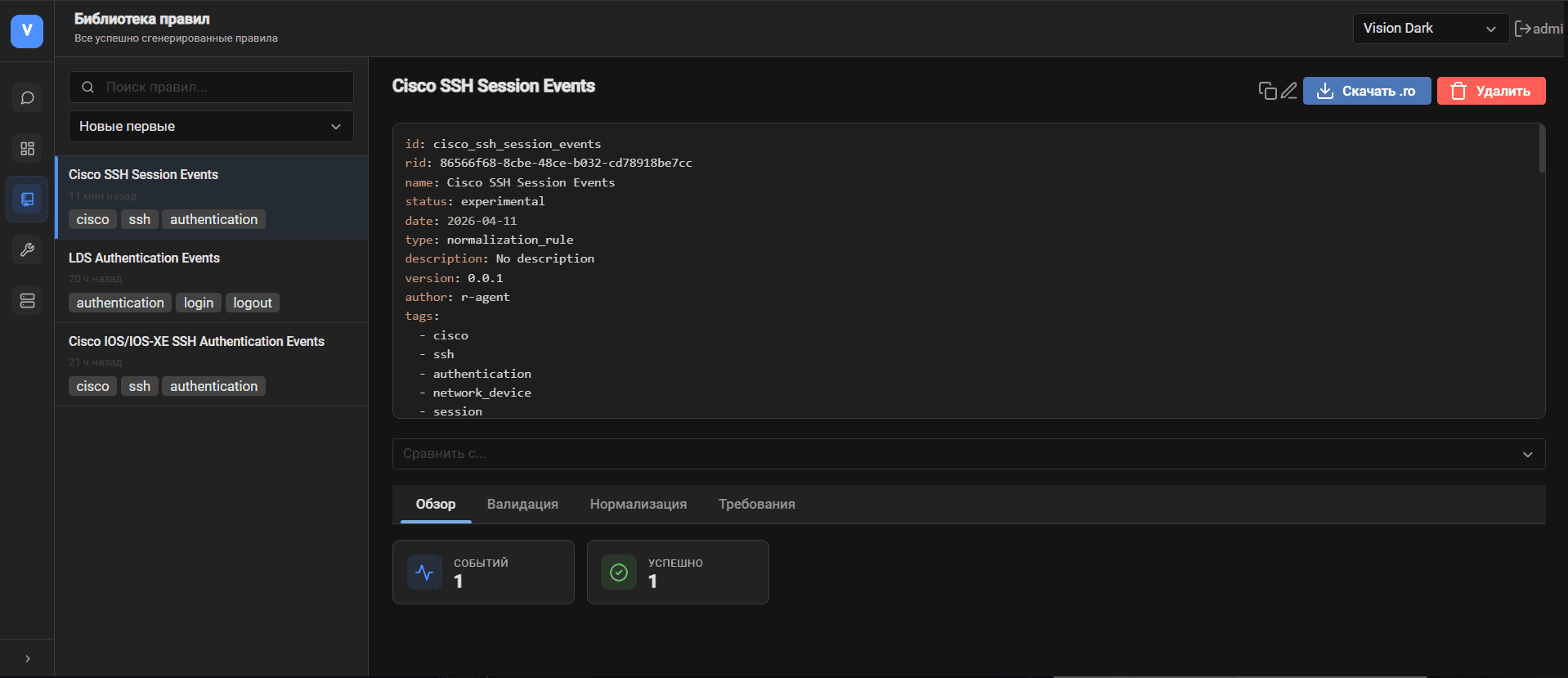
Task: Edit the rule using the pencil icon
Action: pyautogui.click(x=1289, y=91)
